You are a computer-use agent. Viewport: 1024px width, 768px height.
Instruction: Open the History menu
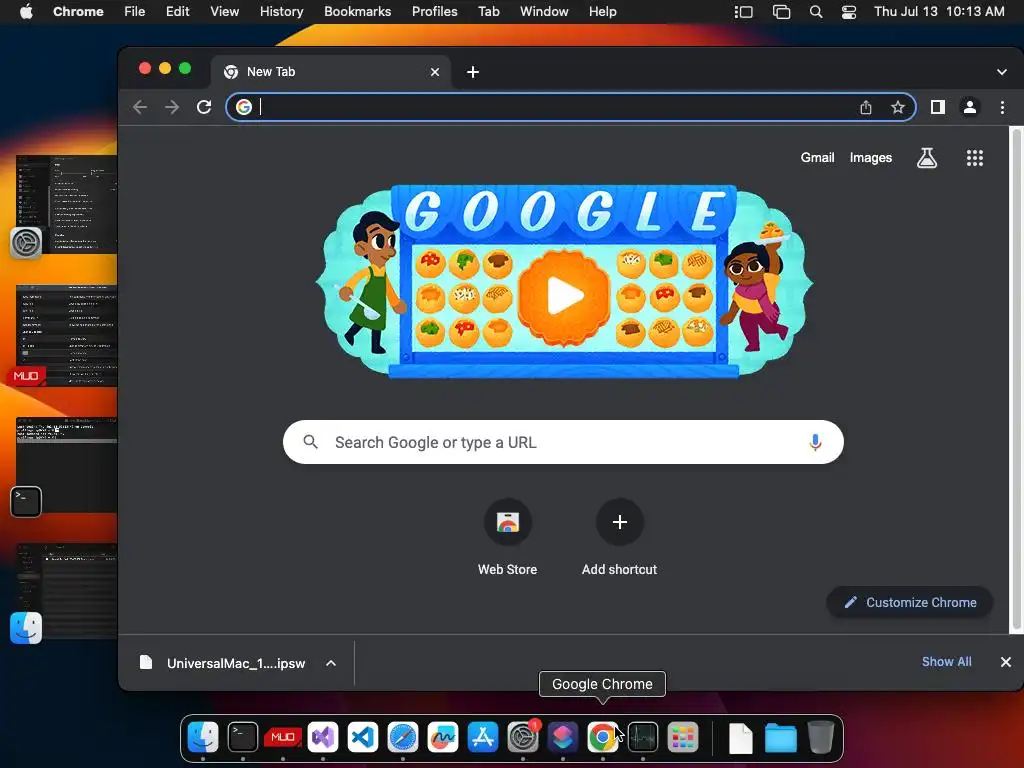281,11
